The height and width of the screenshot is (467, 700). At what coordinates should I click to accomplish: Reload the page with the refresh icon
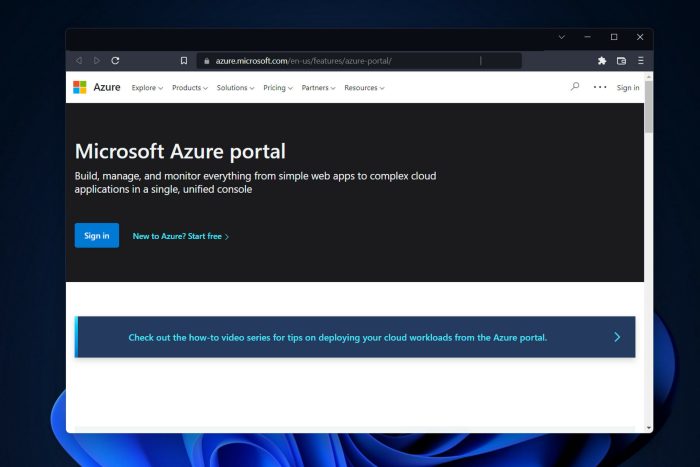pos(115,61)
